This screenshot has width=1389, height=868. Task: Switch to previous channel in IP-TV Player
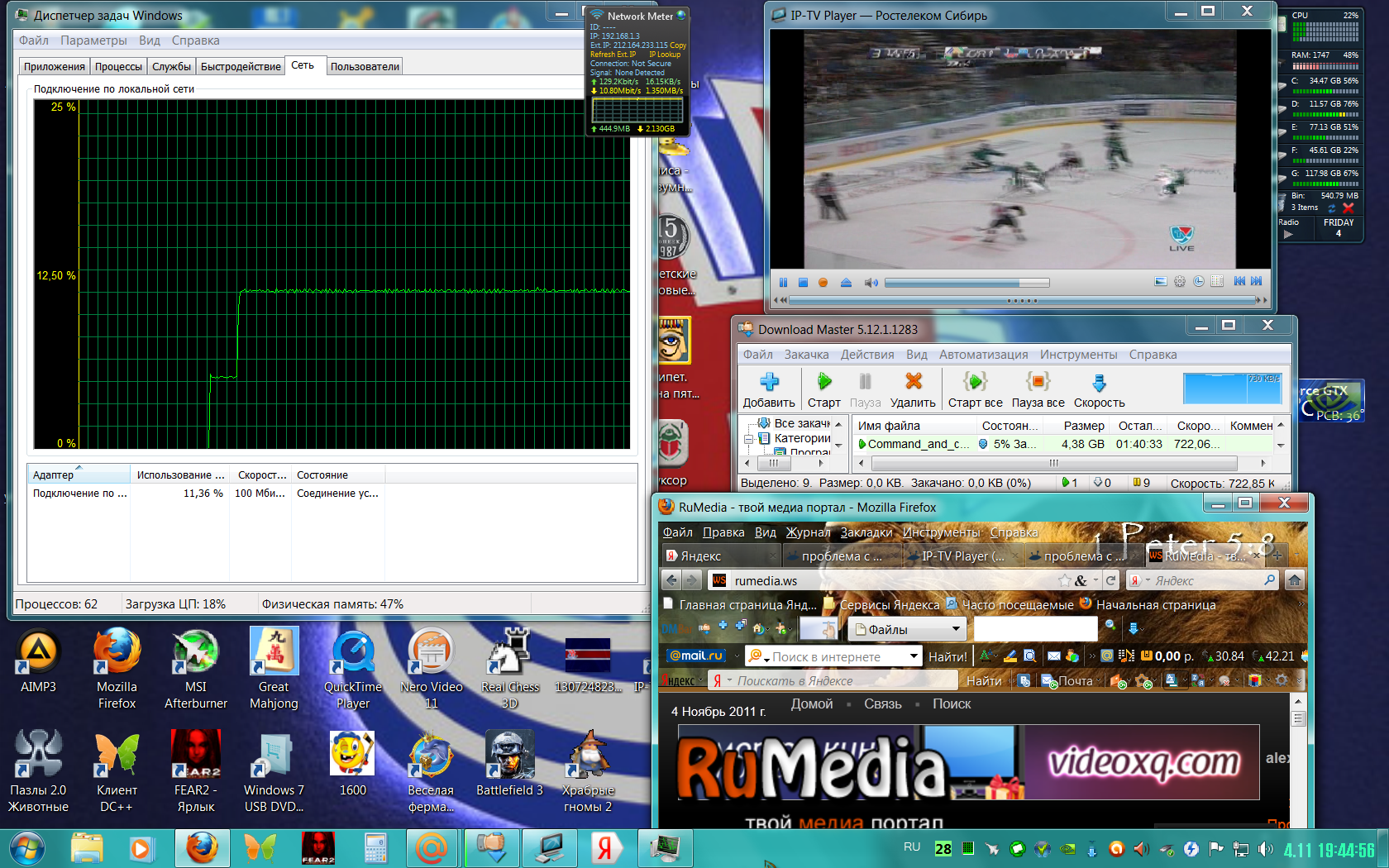click(x=1239, y=282)
